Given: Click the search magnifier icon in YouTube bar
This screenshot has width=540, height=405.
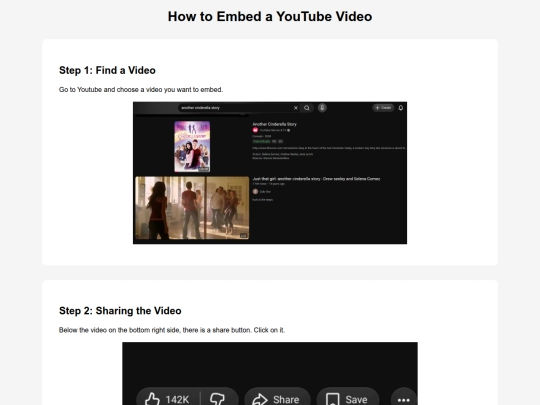Looking at the screenshot, I should [x=307, y=108].
